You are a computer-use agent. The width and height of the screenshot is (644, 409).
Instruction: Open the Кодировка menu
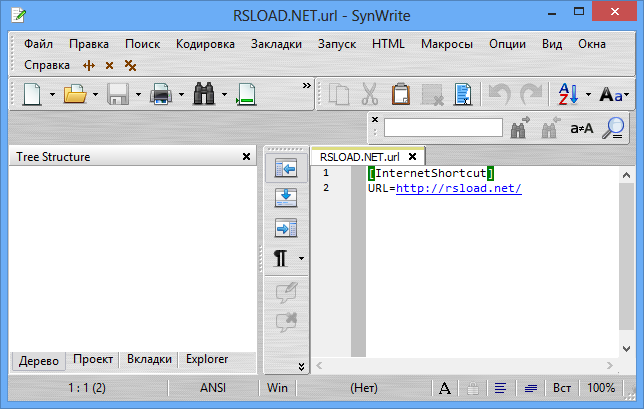(205, 44)
